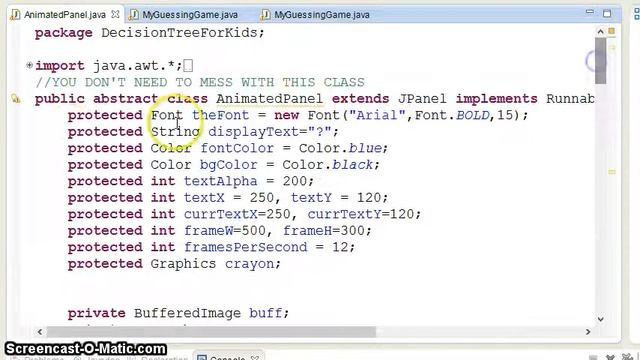Click the variable 'displayText'
Screen dimensions: 640x360
coord(253,132)
